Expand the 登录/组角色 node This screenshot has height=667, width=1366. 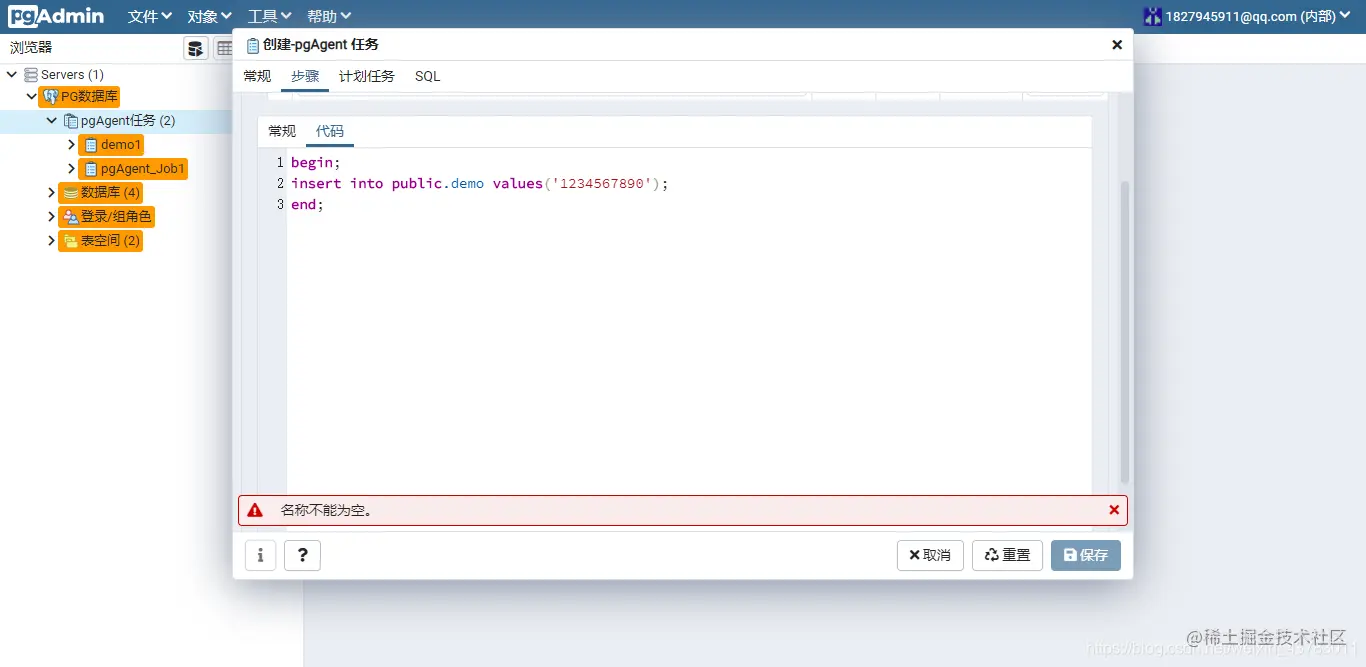52,216
